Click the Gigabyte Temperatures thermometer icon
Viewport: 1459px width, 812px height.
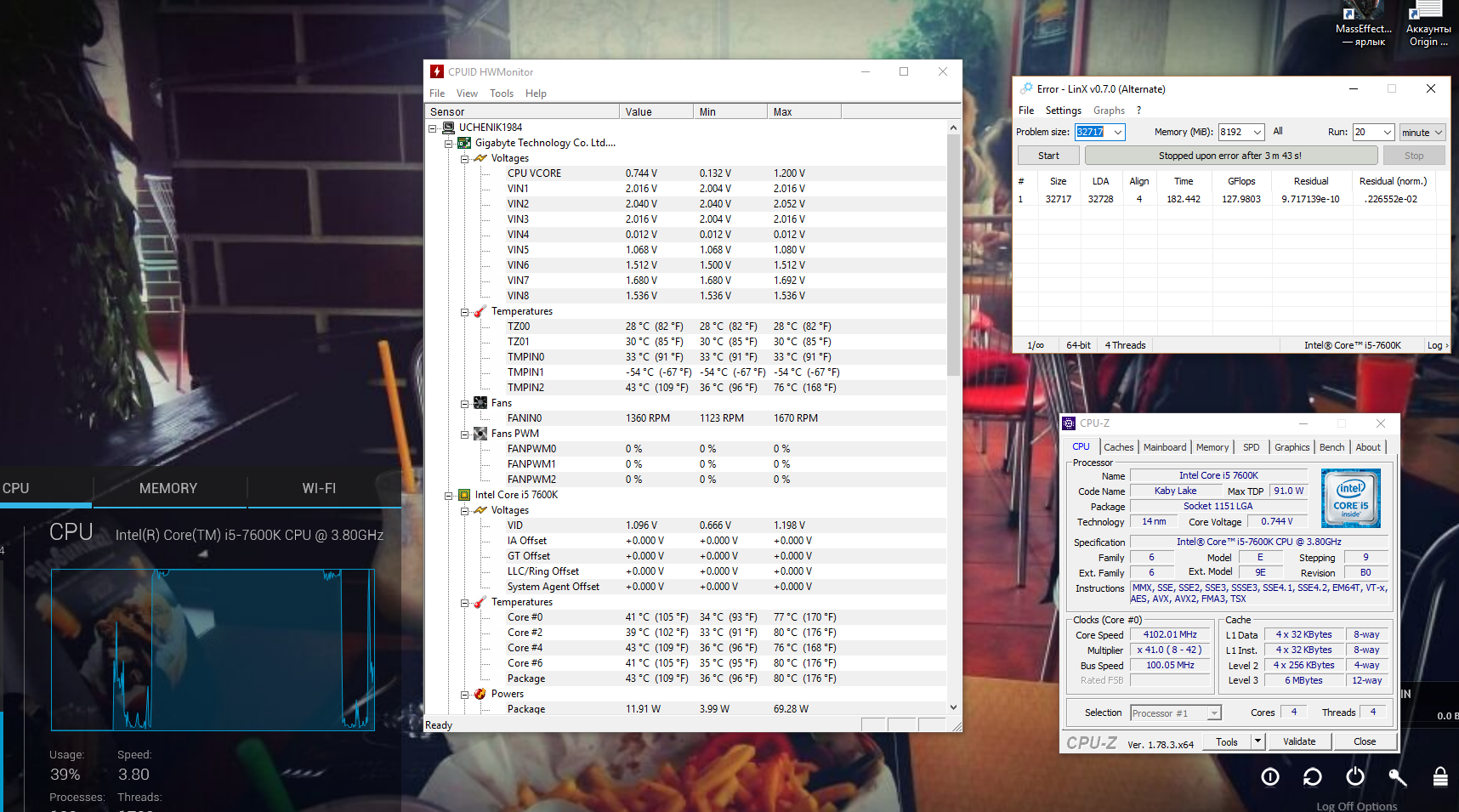click(x=480, y=311)
